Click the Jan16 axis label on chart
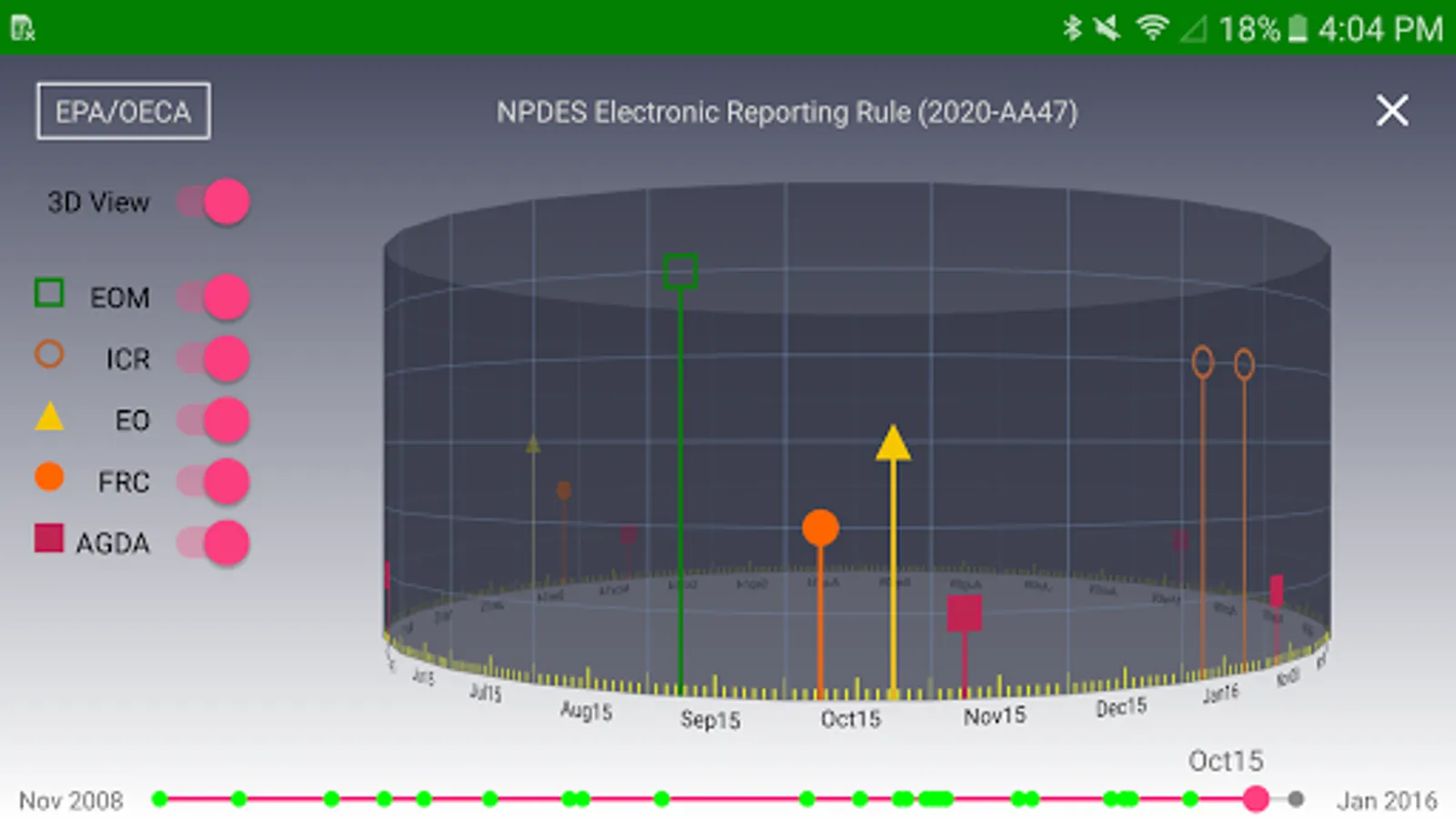The height and width of the screenshot is (819, 1456). tap(1220, 694)
